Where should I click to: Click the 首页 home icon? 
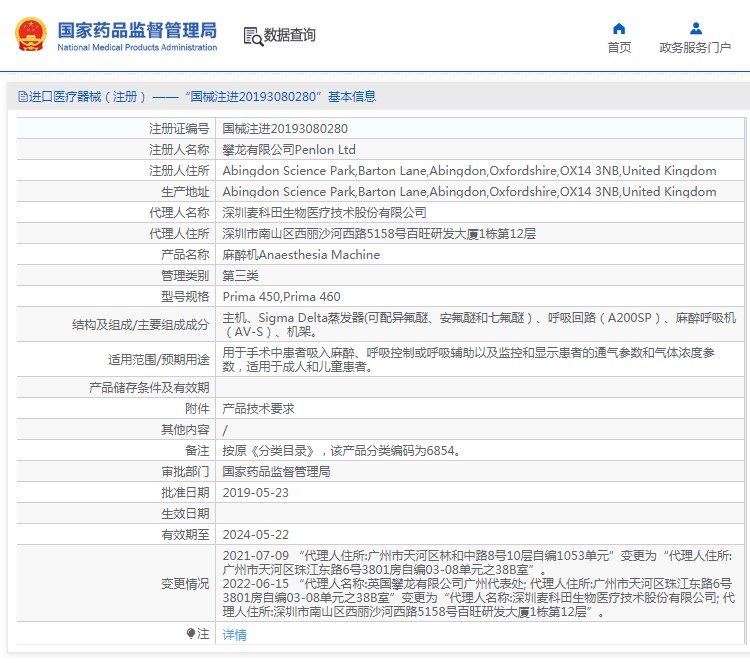click(x=619, y=29)
